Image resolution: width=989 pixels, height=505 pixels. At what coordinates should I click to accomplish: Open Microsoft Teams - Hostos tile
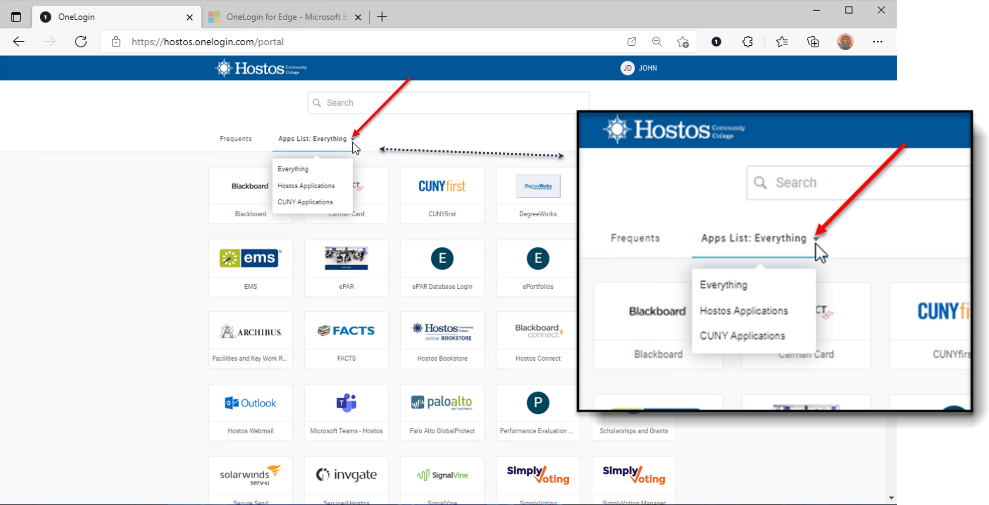[x=346, y=411]
